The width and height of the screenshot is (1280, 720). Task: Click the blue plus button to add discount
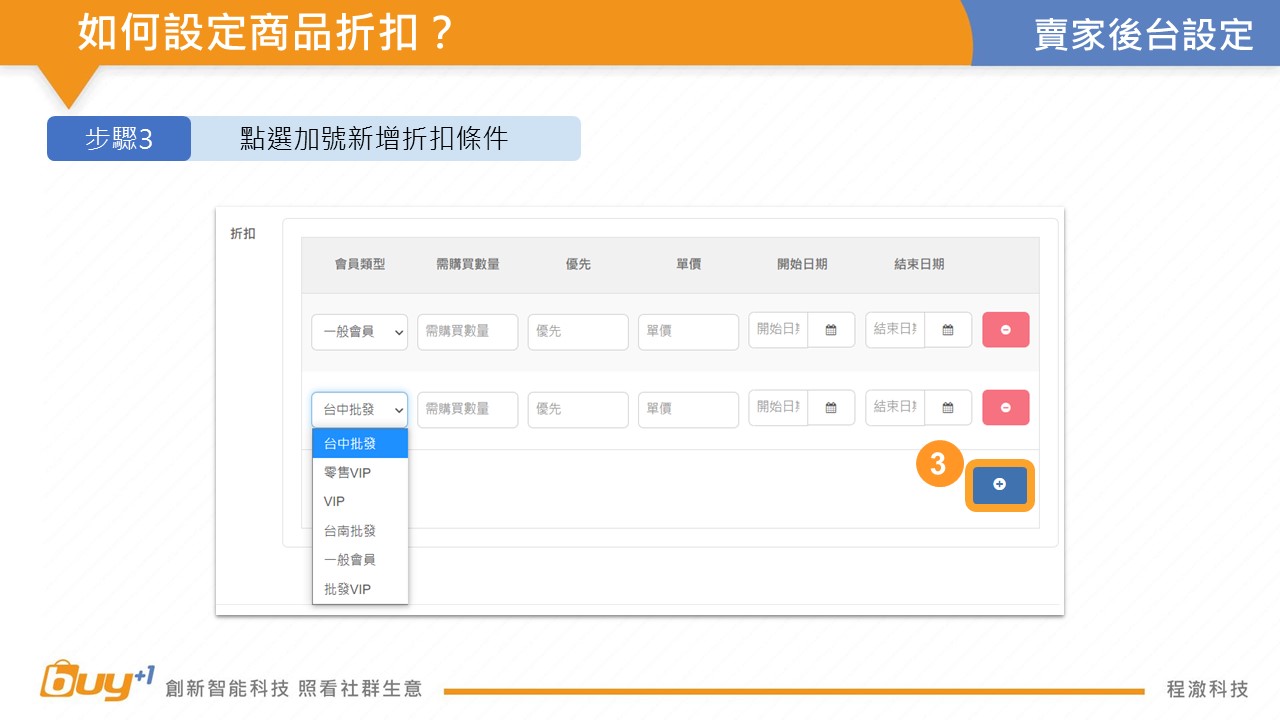pos(999,485)
